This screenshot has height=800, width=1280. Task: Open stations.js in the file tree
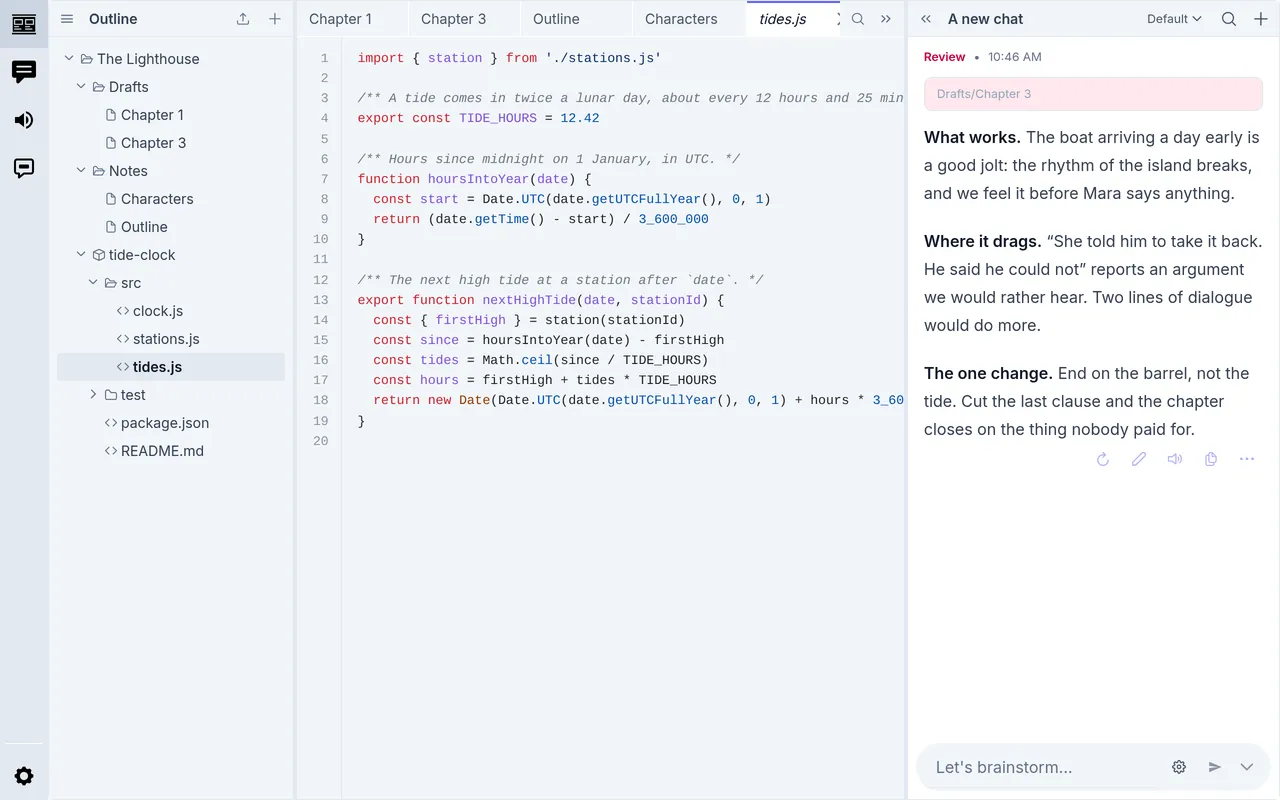171,339
